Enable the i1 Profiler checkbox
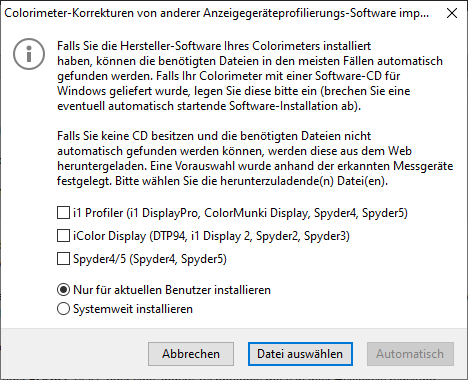The height and width of the screenshot is (380, 468). pos(63,213)
